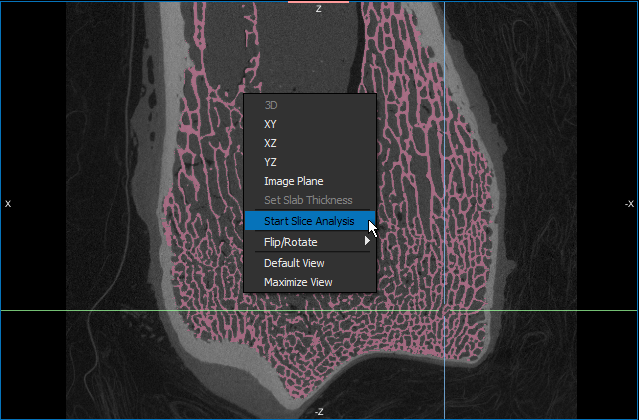Image resolution: width=639 pixels, height=420 pixels.
Task: Click the Z axis label at top
Action: click(x=318, y=9)
